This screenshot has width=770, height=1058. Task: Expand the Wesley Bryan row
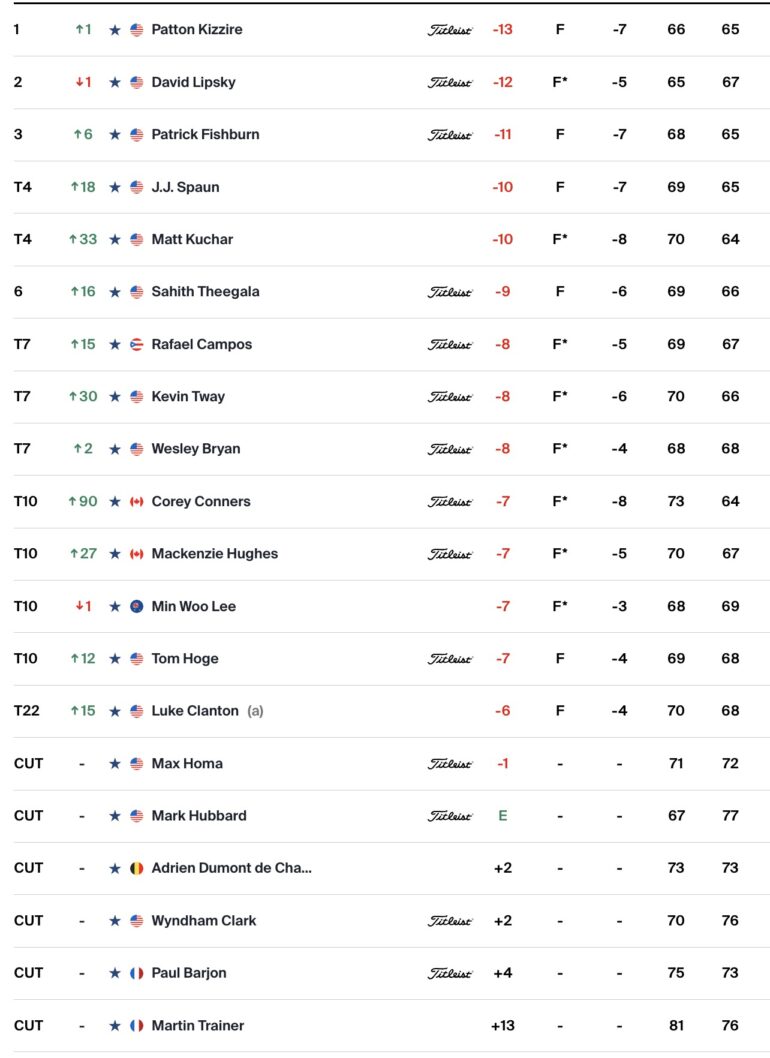click(391, 449)
